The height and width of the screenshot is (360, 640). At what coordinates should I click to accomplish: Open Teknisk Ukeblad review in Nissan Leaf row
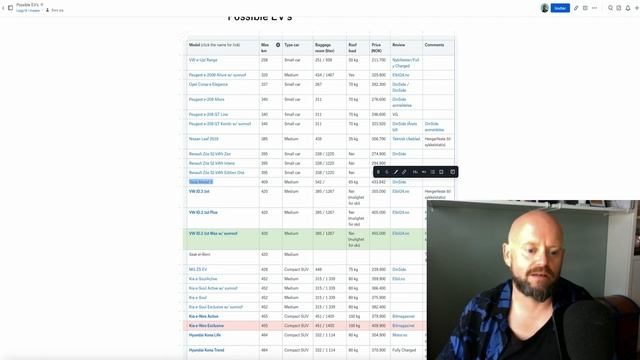pos(406,139)
